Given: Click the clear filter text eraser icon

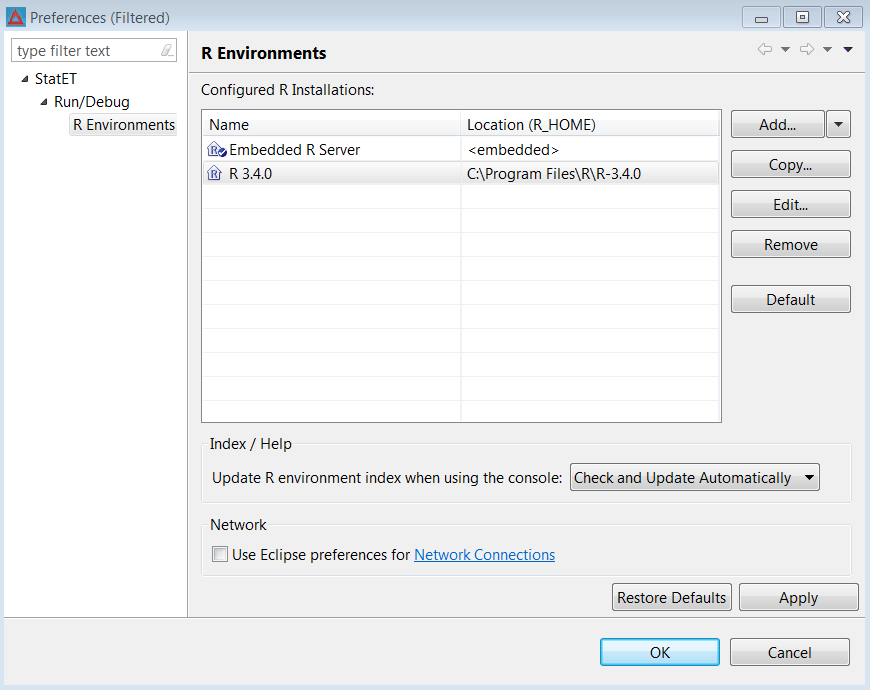Looking at the screenshot, I should [x=167, y=50].
